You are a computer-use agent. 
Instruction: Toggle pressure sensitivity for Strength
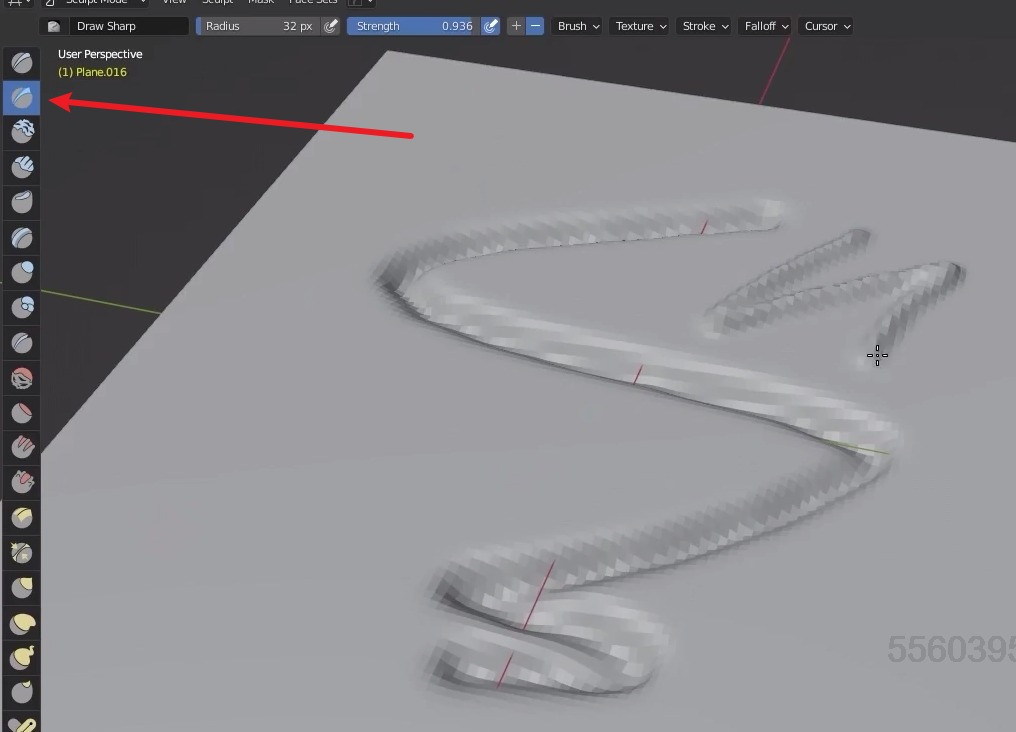coord(491,26)
